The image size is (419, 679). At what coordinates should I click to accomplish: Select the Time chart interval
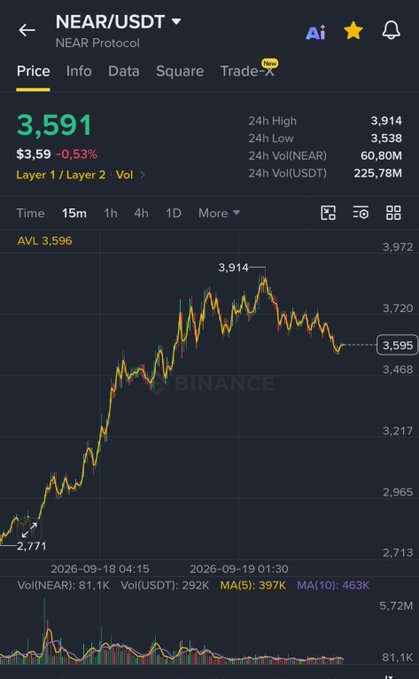pyautogui.click(x=30, y=213)
